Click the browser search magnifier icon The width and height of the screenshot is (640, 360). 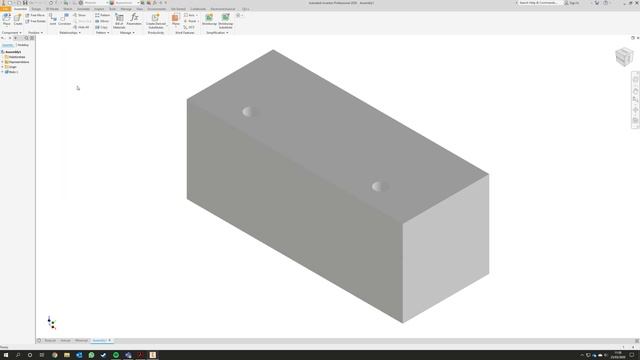pos(27,38)
